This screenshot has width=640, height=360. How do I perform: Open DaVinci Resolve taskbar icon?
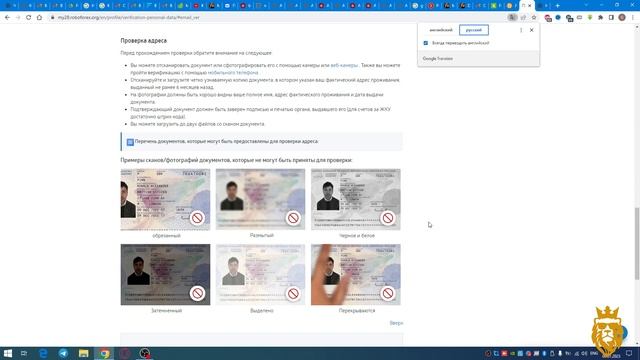pyautogui.click(x=144, y=353)
